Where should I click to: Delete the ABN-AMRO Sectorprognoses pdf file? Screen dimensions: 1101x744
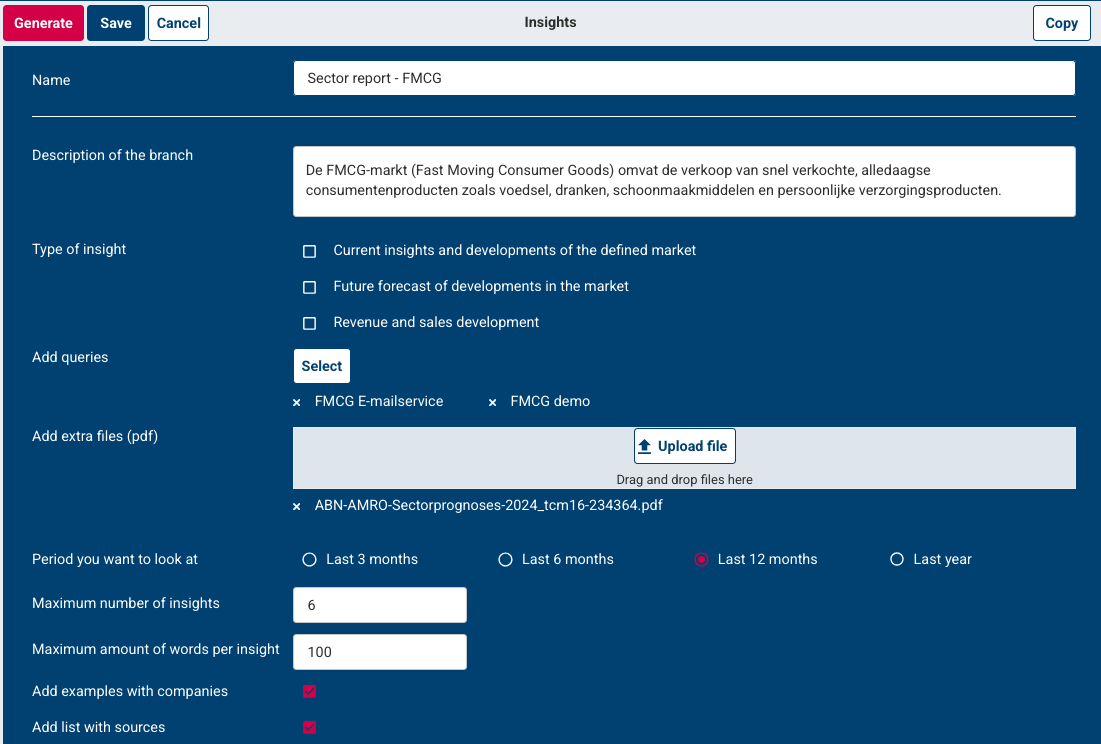pyautogui.click(x=296, y=506)
